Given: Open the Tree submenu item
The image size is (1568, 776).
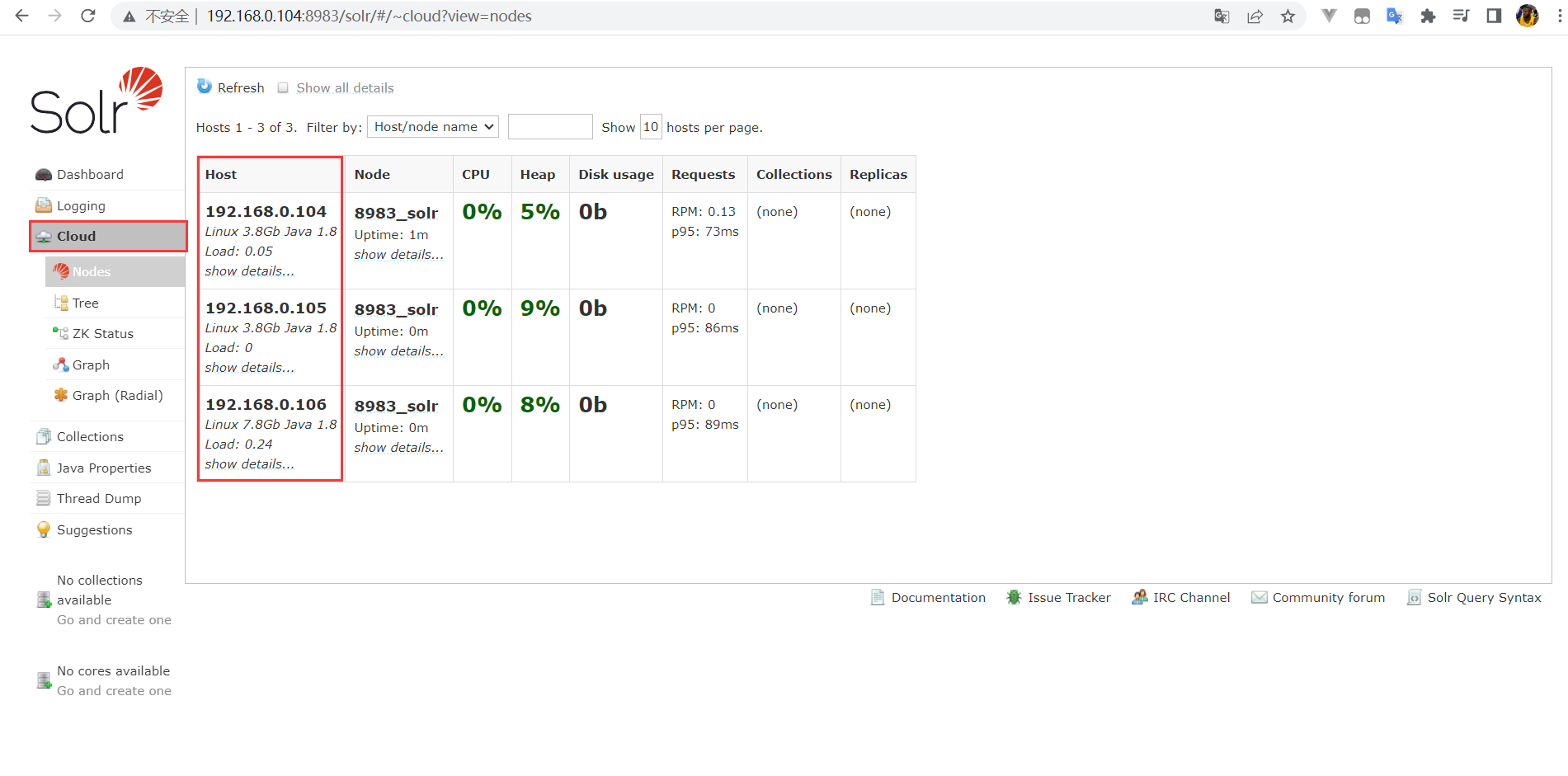Looking at the screenshot, I should point(115,303).
